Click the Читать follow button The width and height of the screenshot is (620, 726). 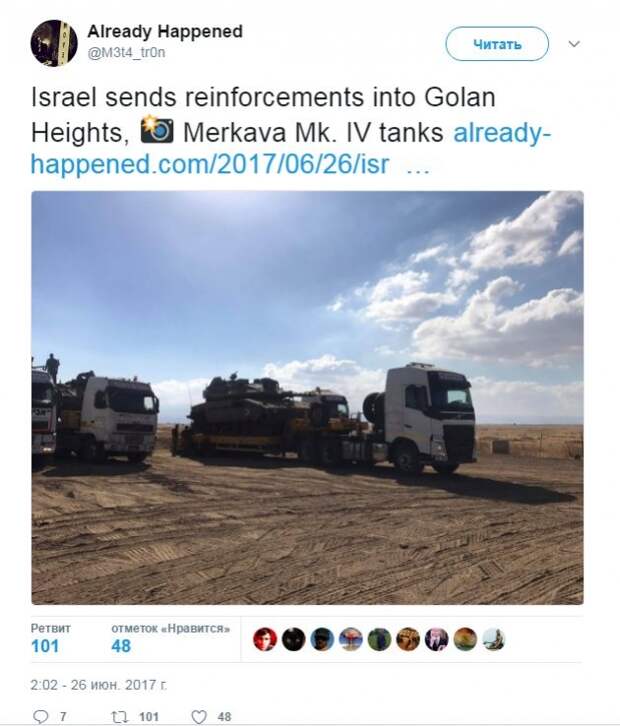497,44
